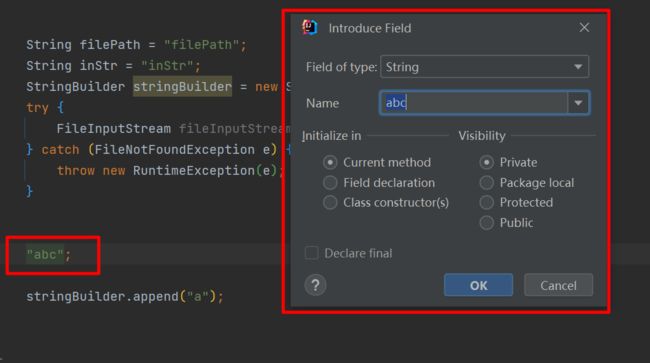This screenshot has height=363, width=650.
Task: Open the help question mark button
Action: pyautogui.click(x=315, y=285)
